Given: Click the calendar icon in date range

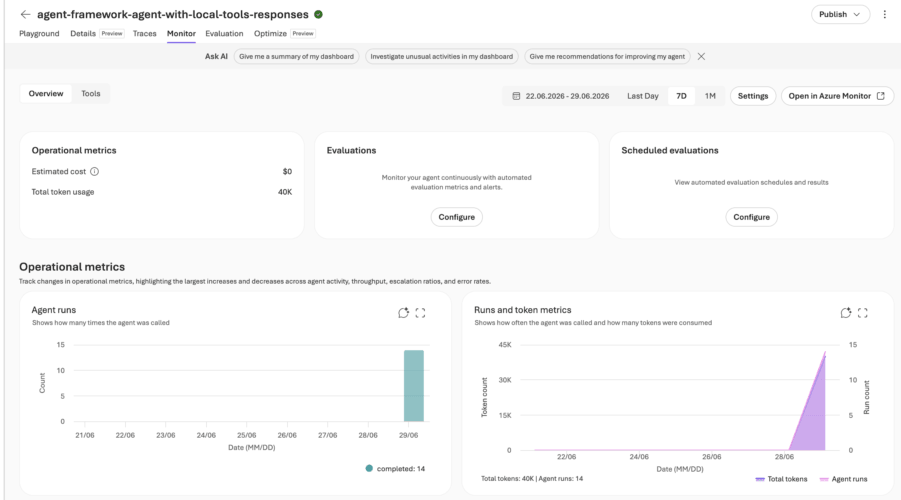Looking at the screenshot, I should 516,96.
